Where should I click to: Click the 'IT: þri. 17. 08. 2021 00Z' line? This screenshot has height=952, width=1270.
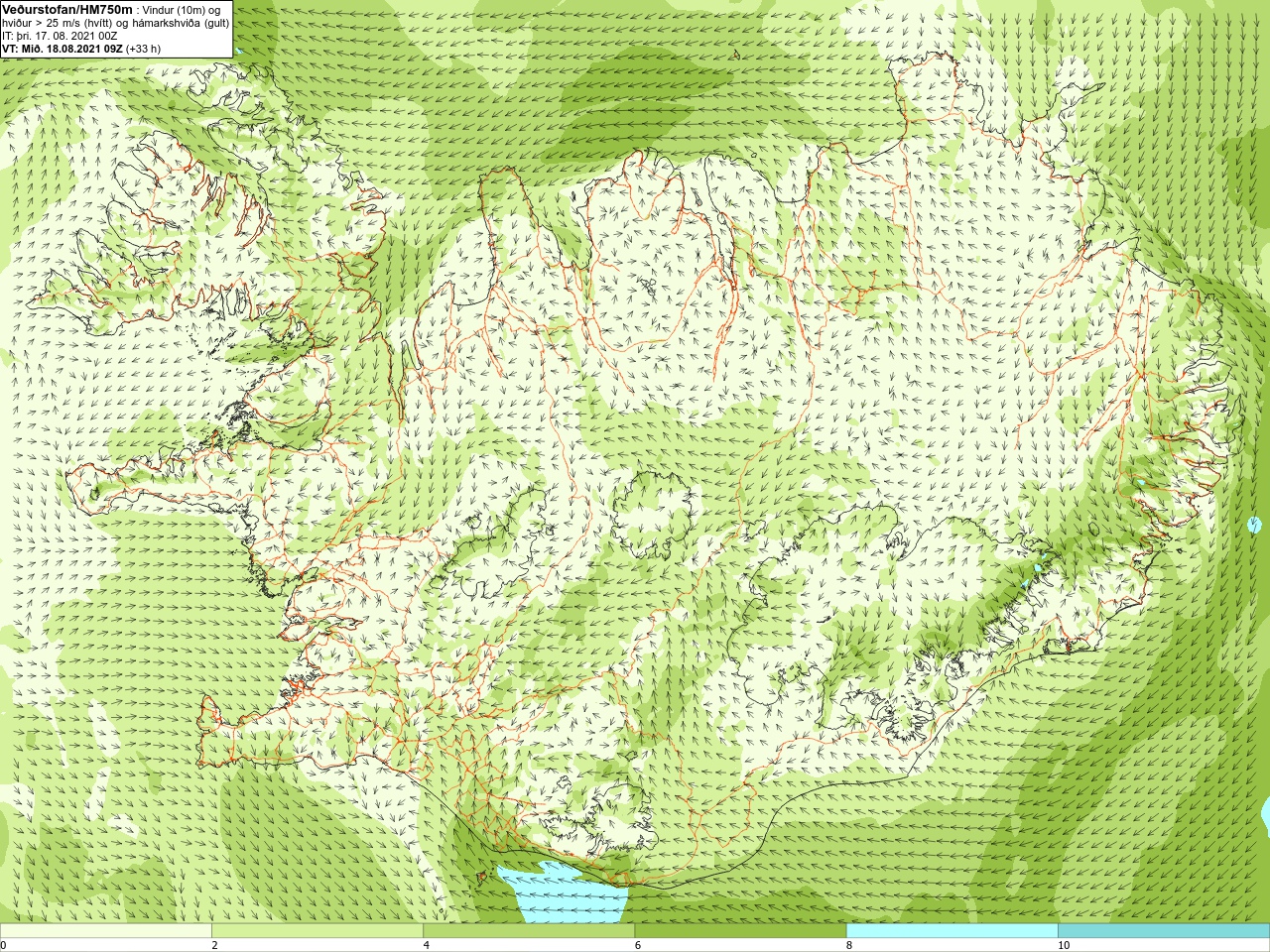60,36
